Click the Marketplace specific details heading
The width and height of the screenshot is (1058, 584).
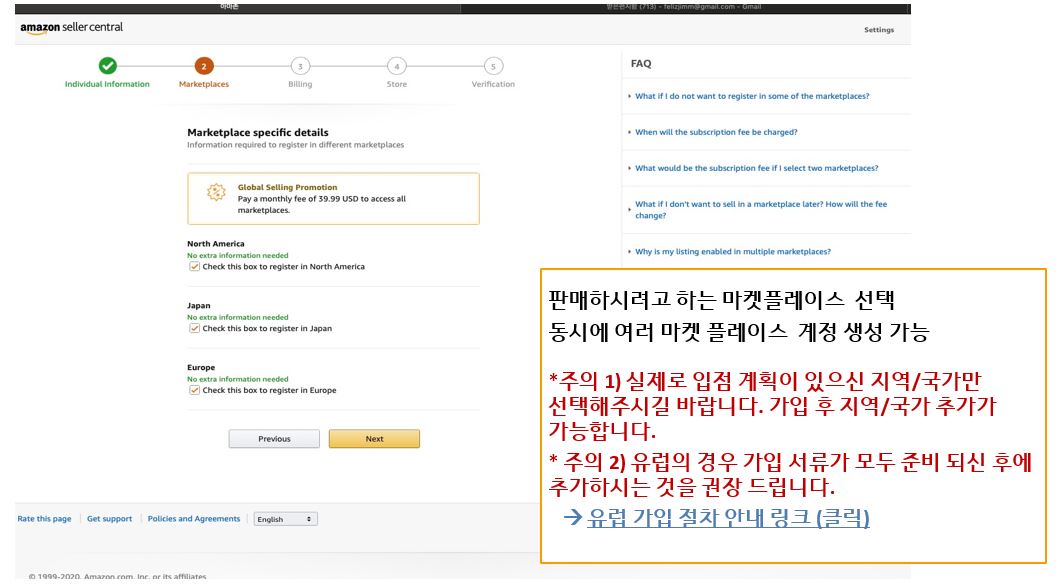pyautogui.click(x=258, y=133)
